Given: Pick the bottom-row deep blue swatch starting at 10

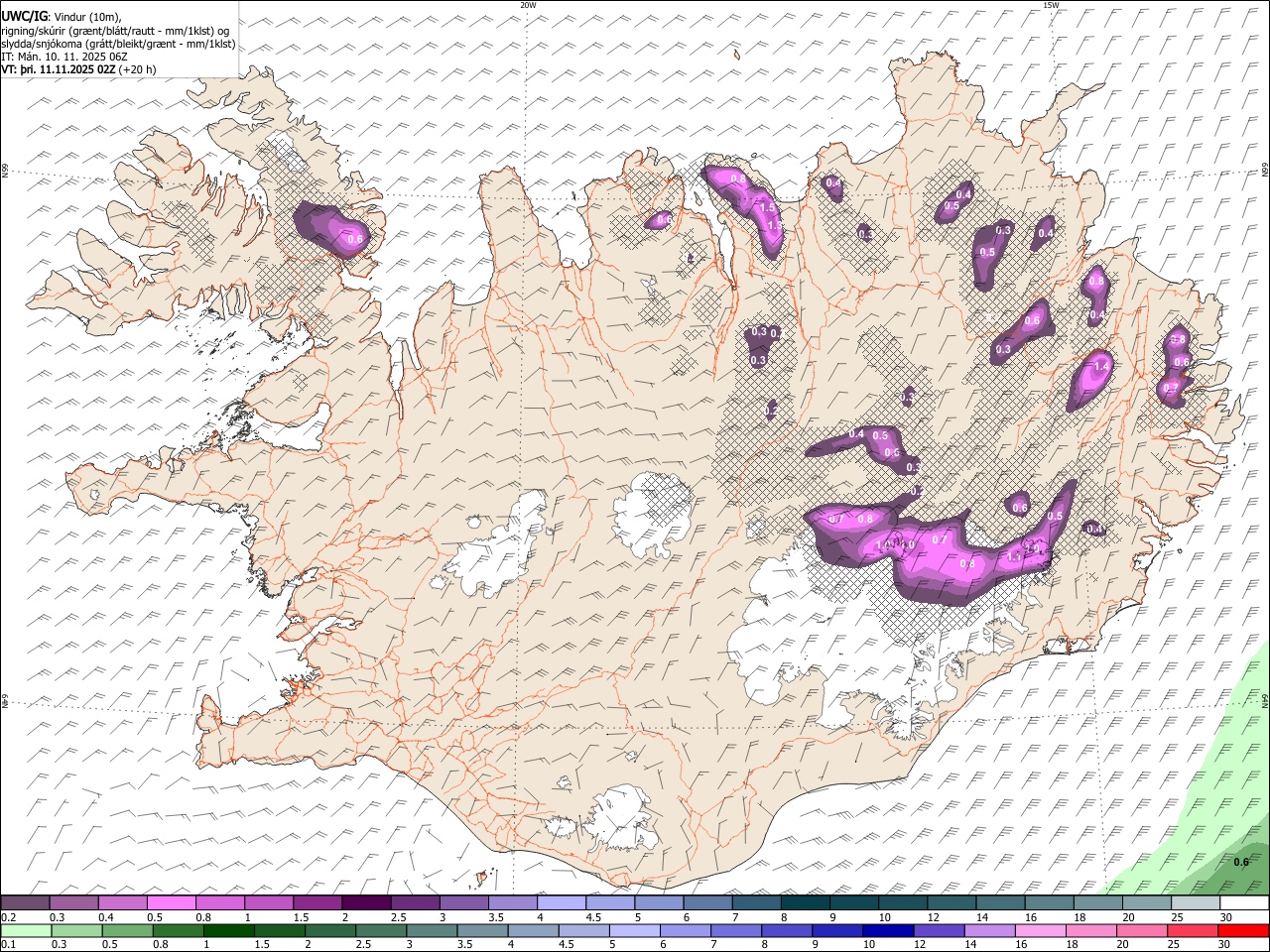Looking at the screenshot, I should pos(888,930).
